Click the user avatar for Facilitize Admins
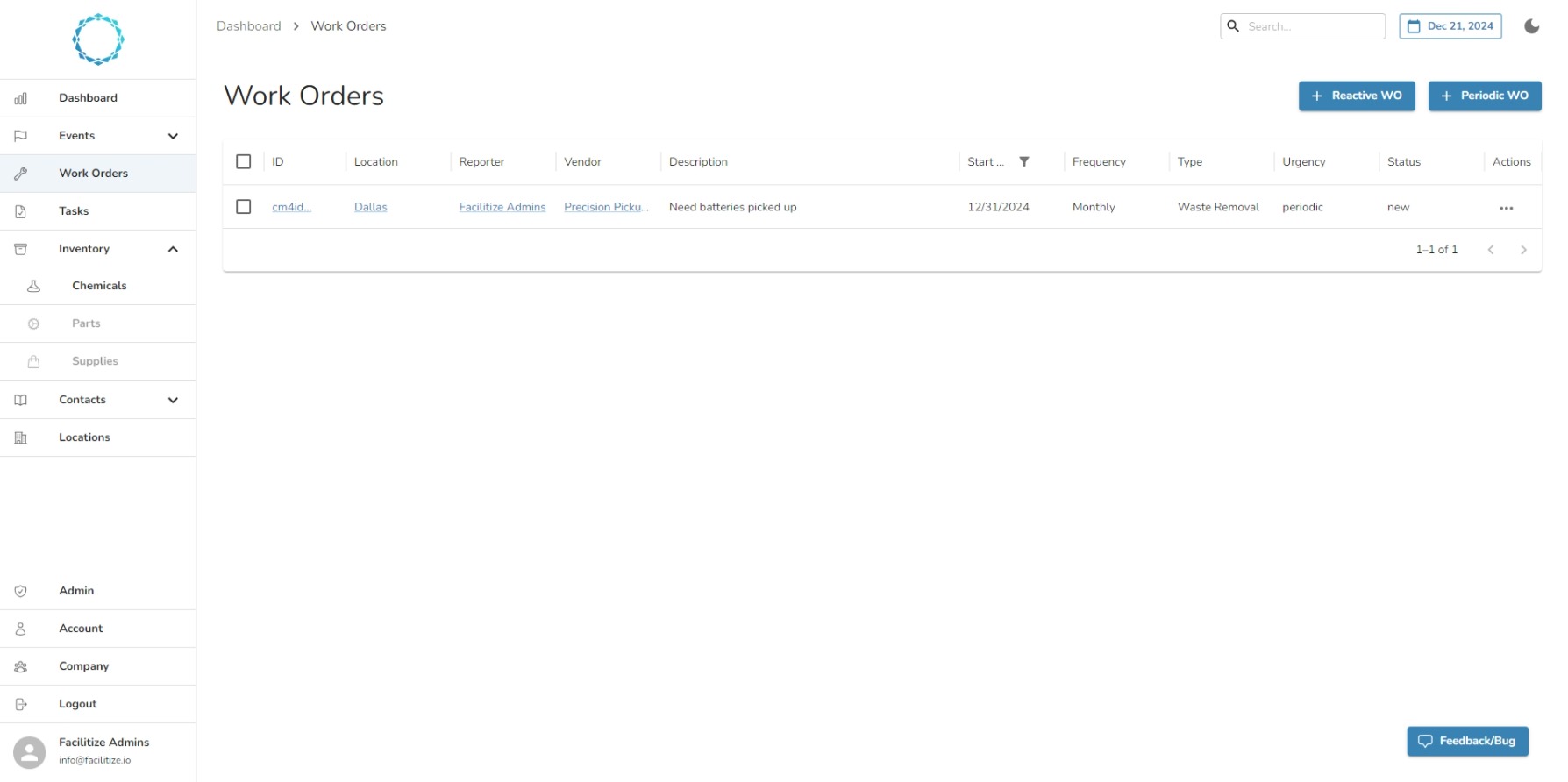The image size is (1568, 782). (x=30, y=752)
